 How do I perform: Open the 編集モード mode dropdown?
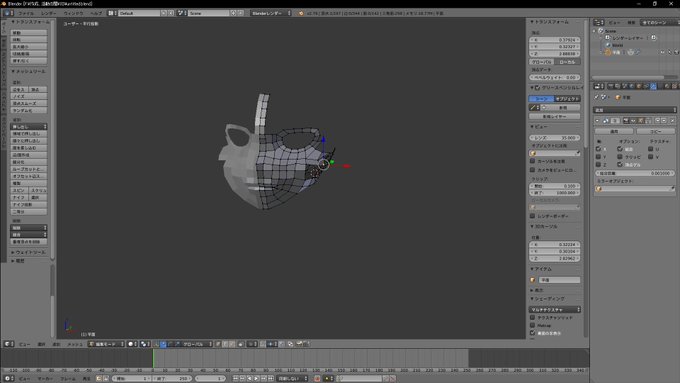click(x=106, y=344)
